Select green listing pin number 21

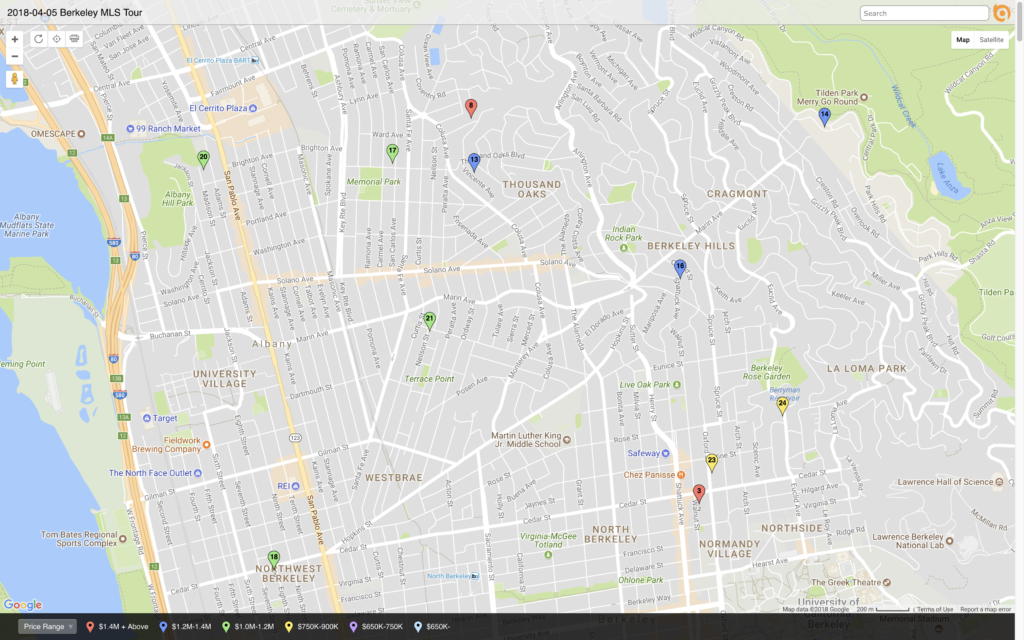(429, 321)
